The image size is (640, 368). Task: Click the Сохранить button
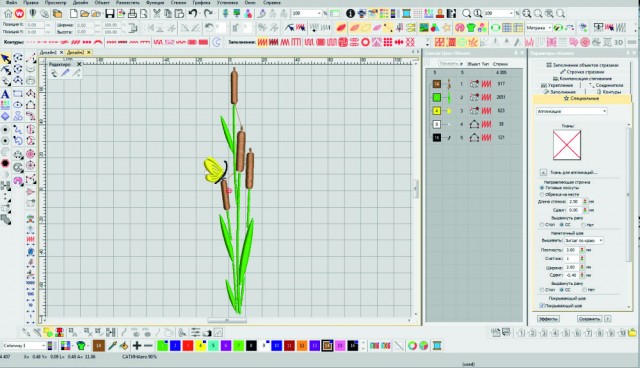click(589, 319)
